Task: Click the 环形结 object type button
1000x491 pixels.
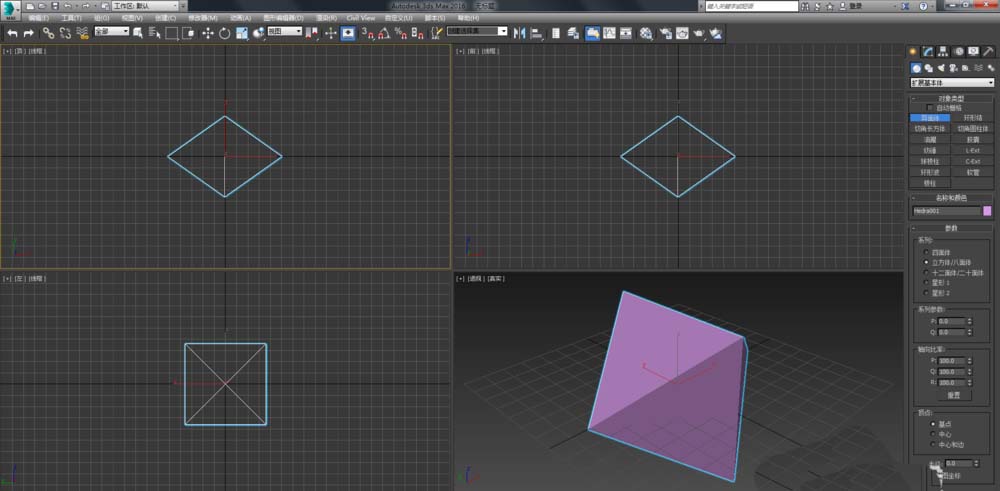Action: pyautogui.click(x=972, y=118)
